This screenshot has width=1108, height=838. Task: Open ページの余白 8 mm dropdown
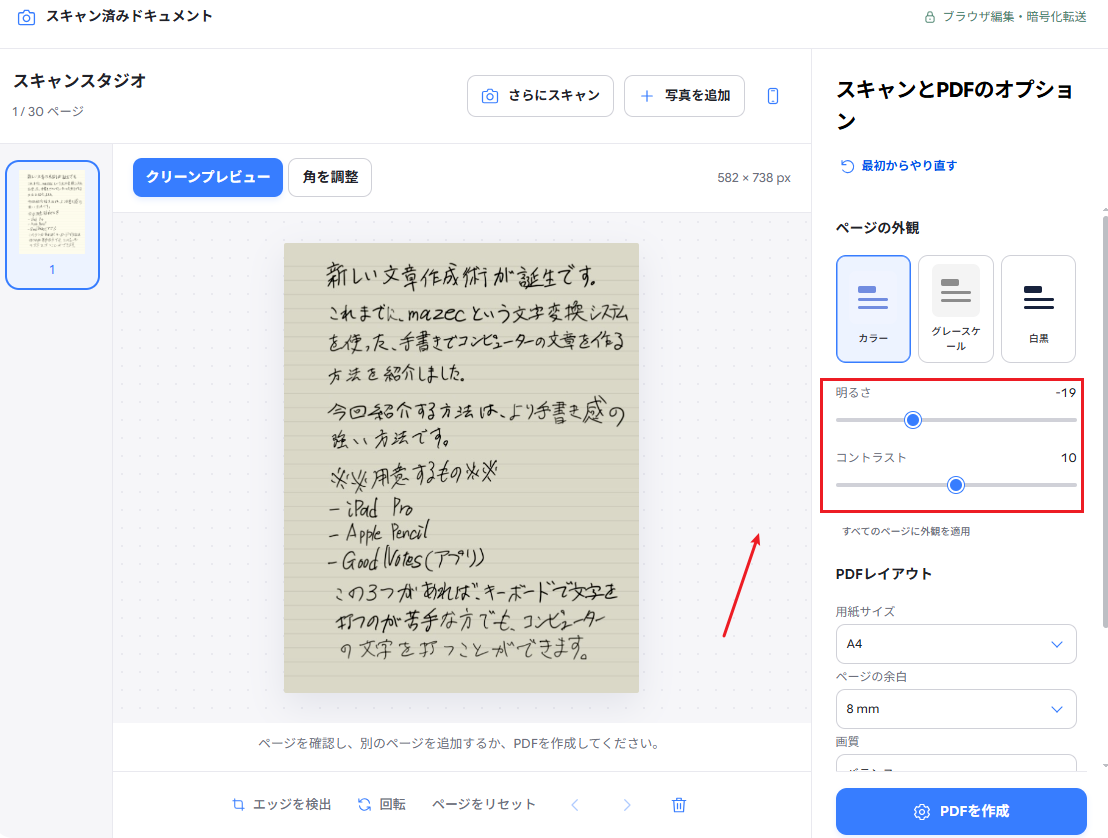(x=955, y=709)
